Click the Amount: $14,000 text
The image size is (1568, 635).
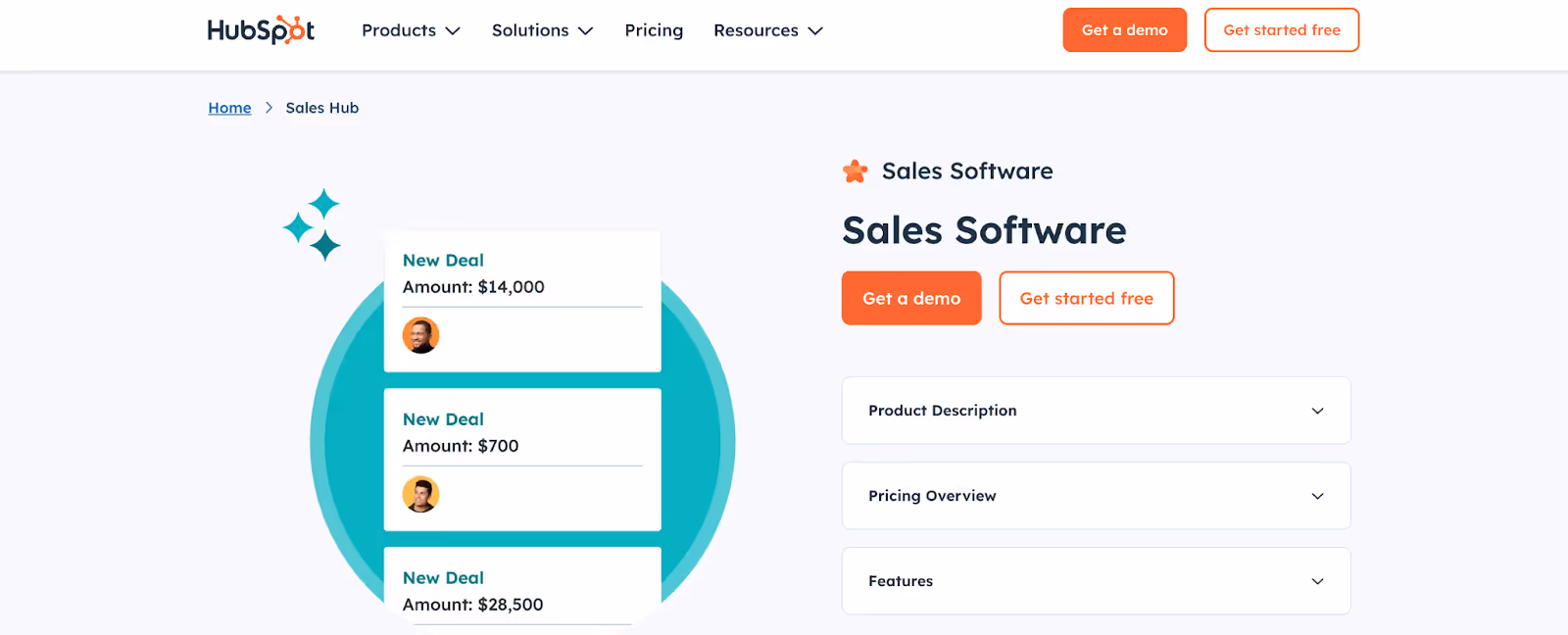473,287
